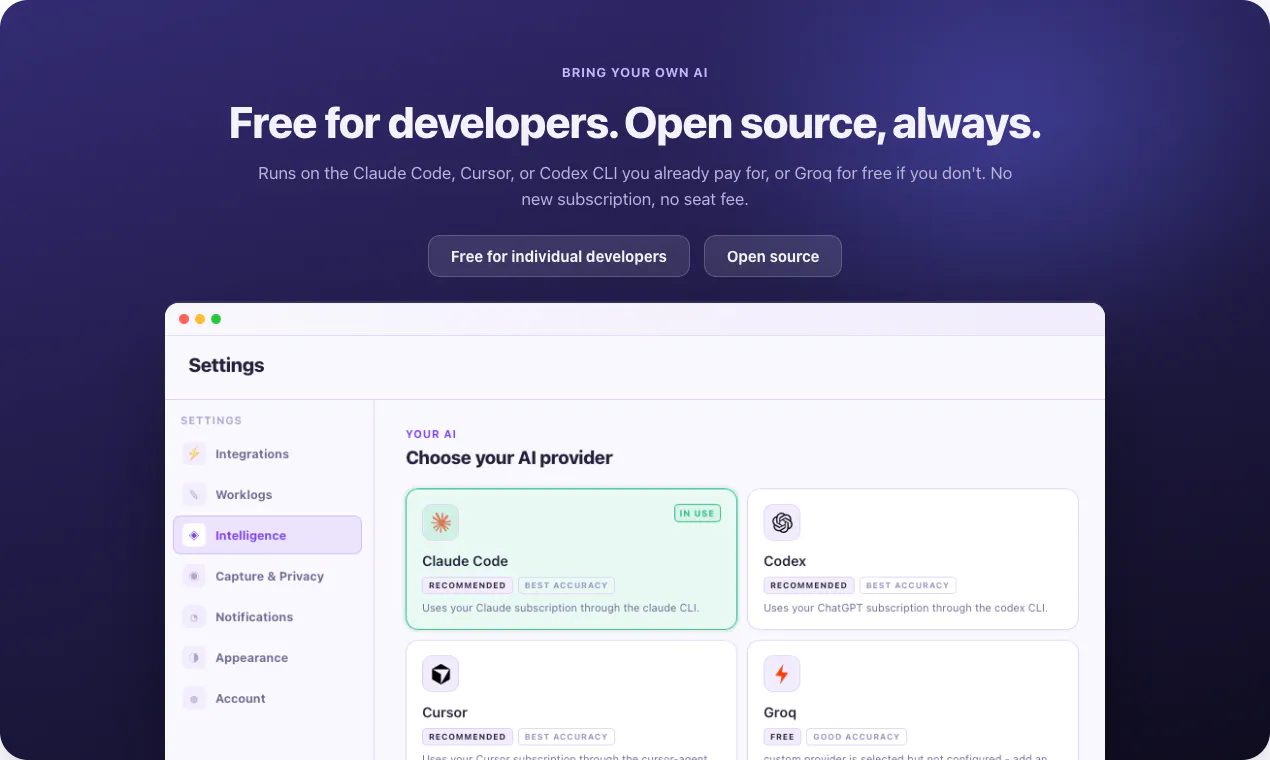Click the Account sidebar icon
Image resolution: width=1270 pixels, height=760 pixels.
tap(194, 699)
